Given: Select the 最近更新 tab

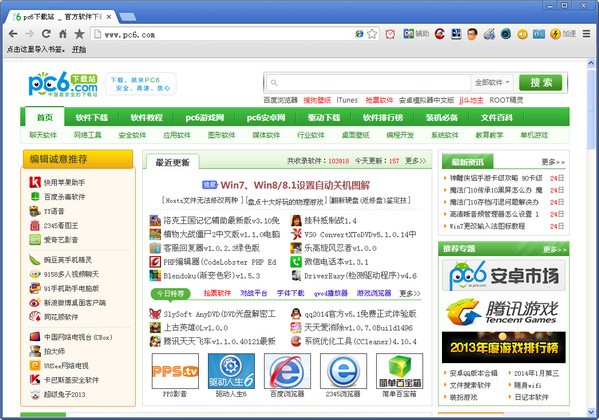Looking at the screenshot, I should click(173, 162).
